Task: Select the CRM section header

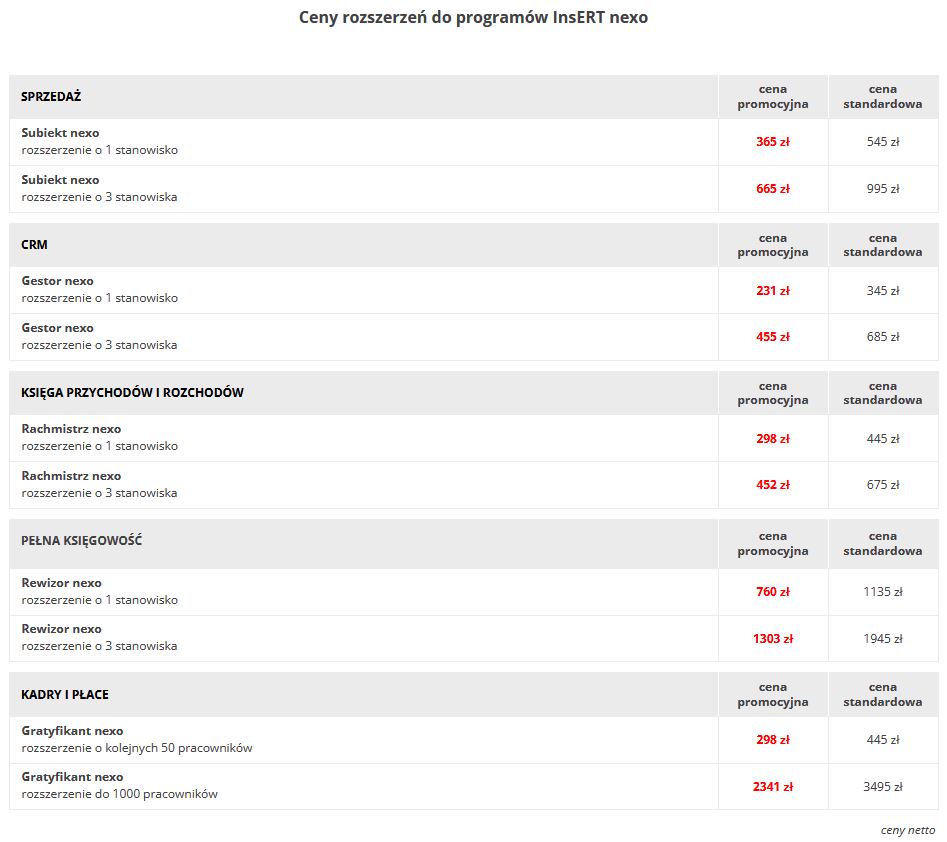Action: click(x=34, y=245)
